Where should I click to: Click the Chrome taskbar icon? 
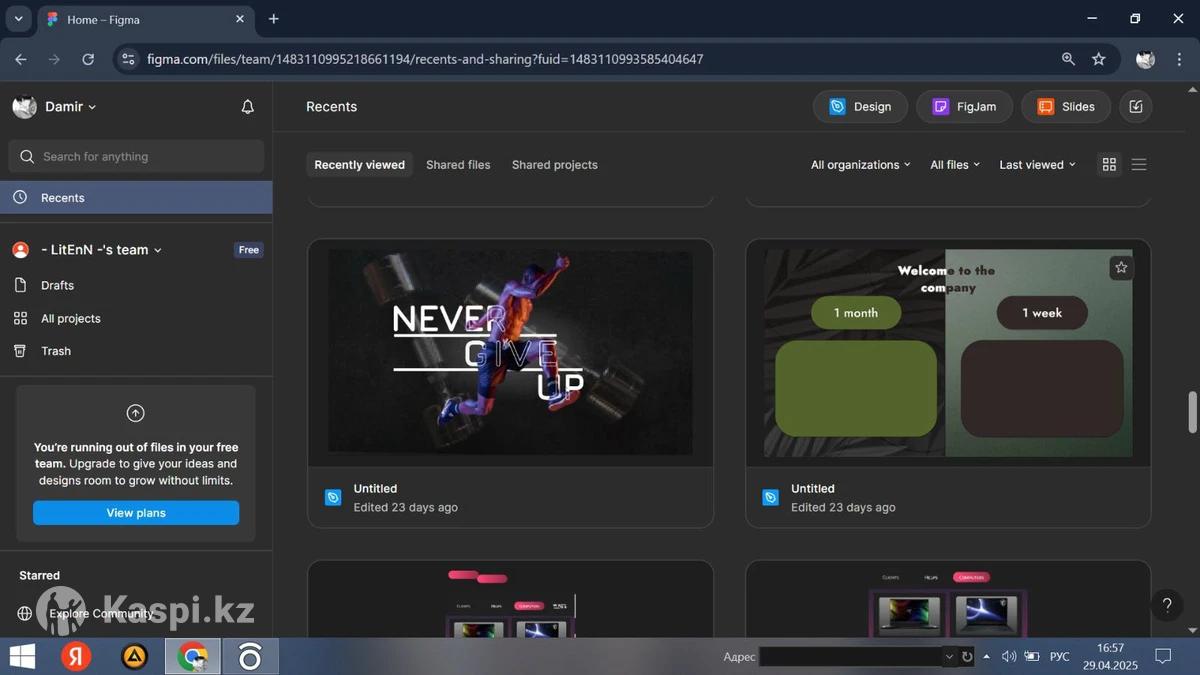coord(193,656)
